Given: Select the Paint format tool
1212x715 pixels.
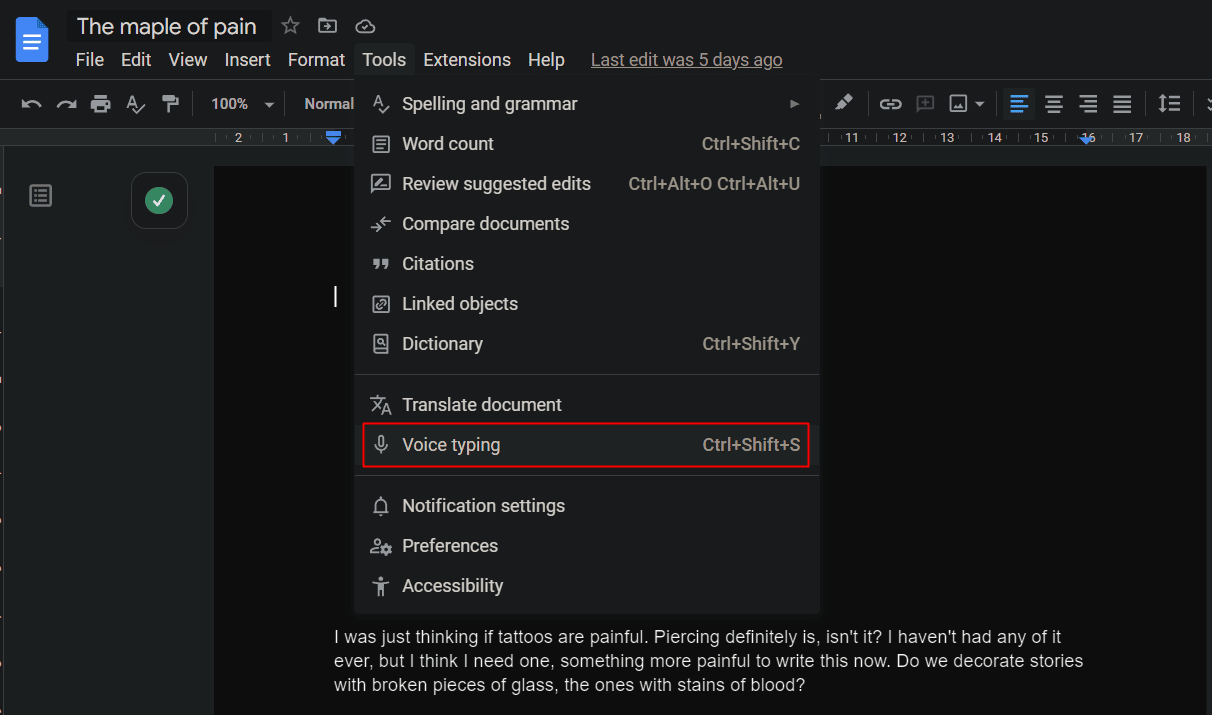Looking at the screenshot, I should [x=170, y=104].
